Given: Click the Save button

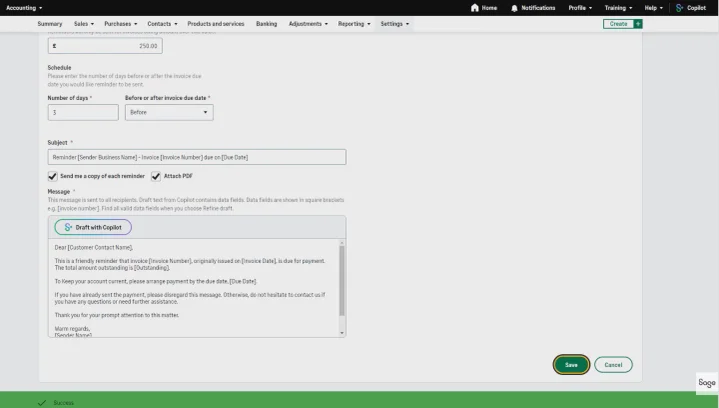Looking at the screenshot, I should (571, 365).
